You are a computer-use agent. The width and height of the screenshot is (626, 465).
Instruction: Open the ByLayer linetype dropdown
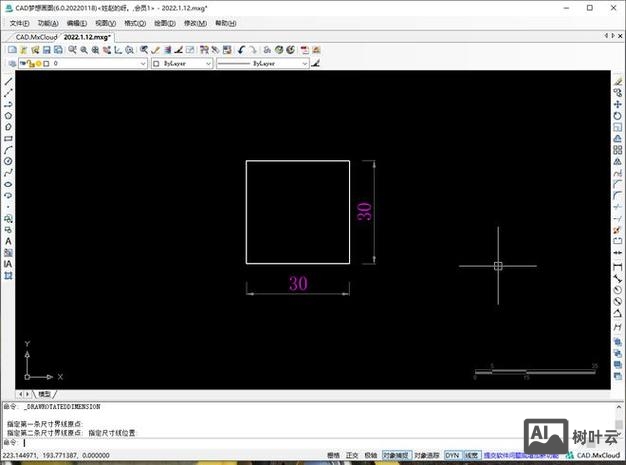261,63
